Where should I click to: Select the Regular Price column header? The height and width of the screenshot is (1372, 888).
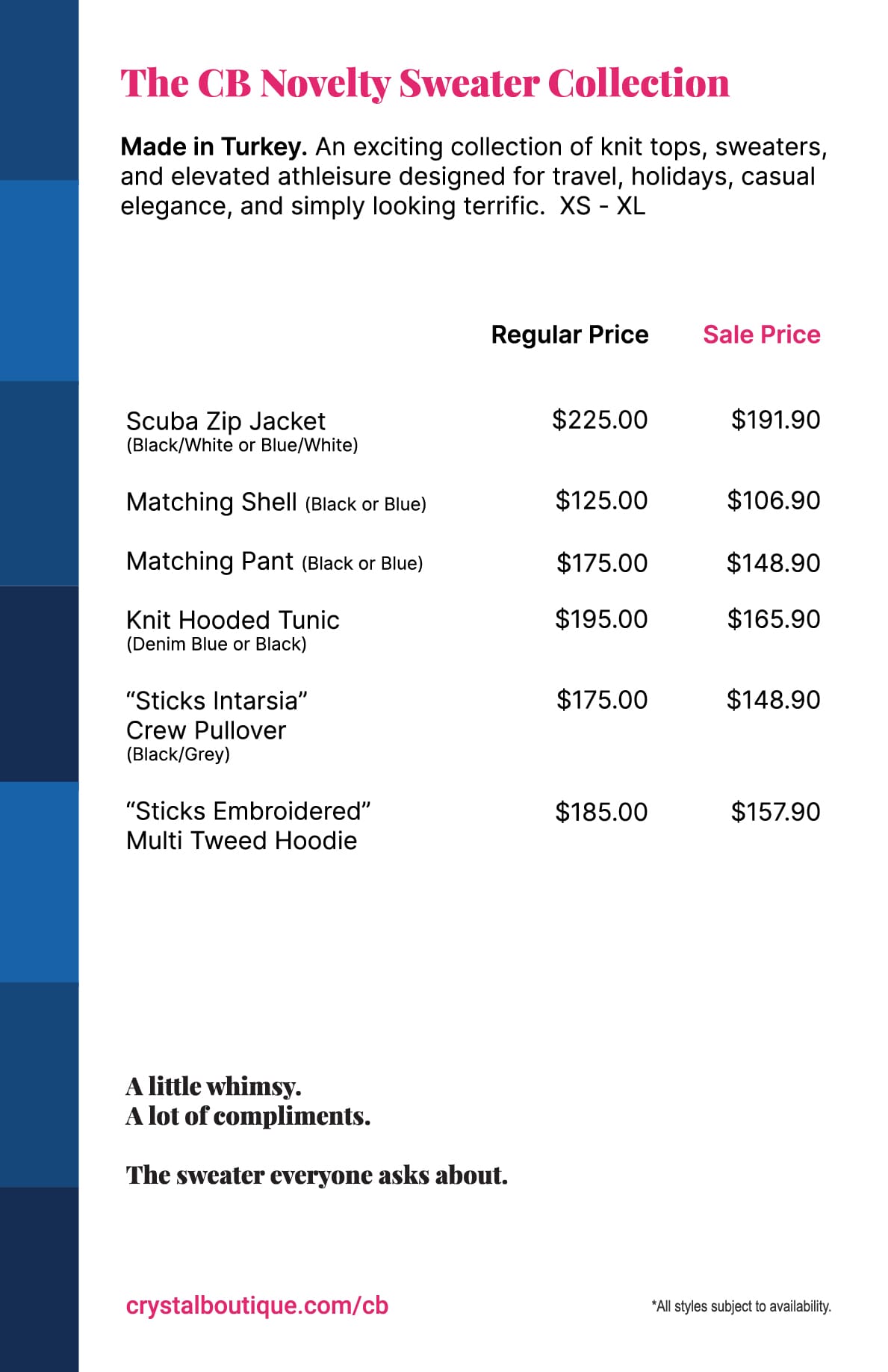(x=570, y=335)
